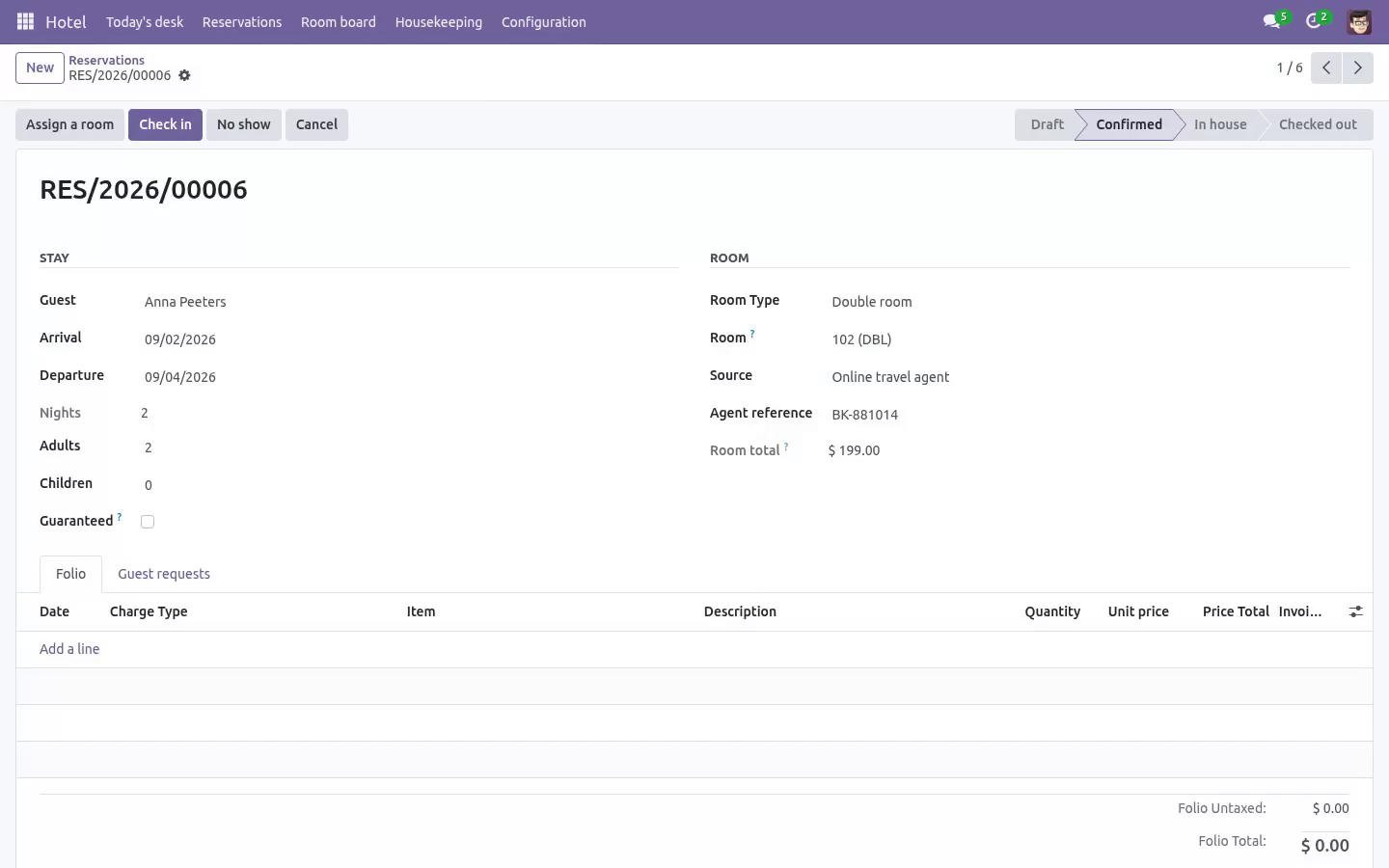The height and width of the screenshot is (868, 1389).
Task: Click the gear actions icon beside RES/2026/00006
Action: coord(184,75)
